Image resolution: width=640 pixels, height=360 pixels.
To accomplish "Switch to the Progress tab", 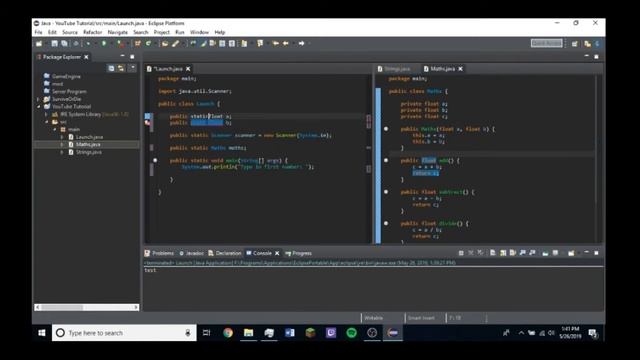I will click(x=298, y=253).
